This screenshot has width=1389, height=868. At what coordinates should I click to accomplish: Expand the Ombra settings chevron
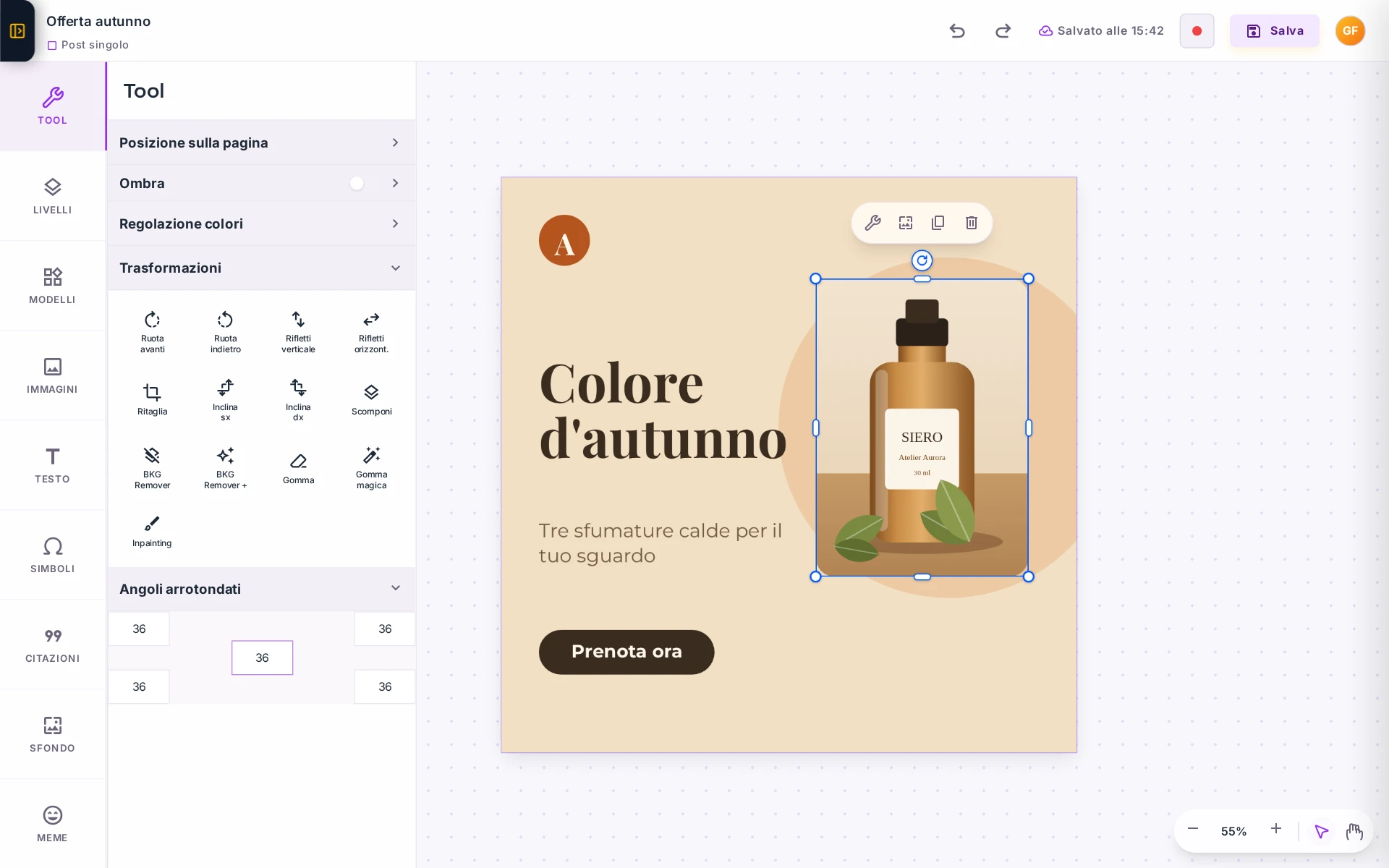(x=395, y=184)
